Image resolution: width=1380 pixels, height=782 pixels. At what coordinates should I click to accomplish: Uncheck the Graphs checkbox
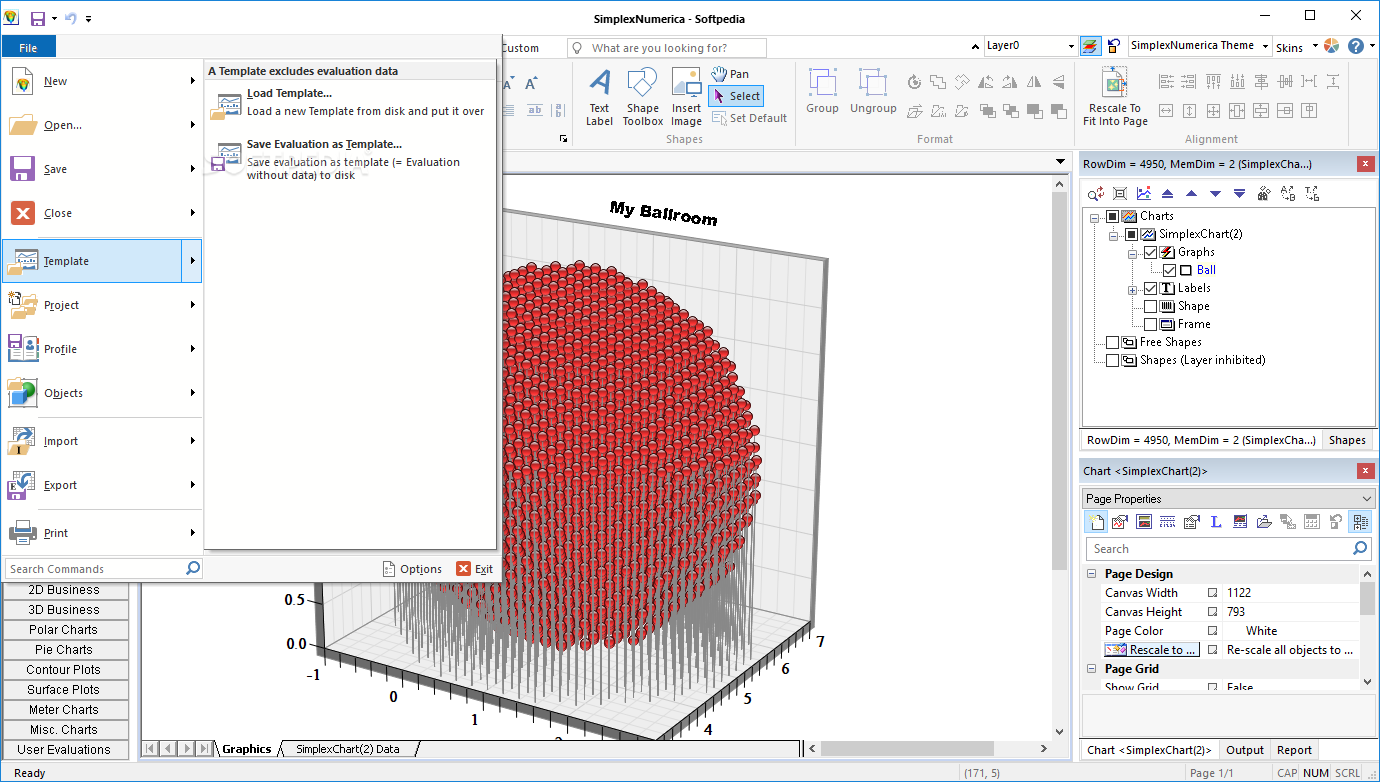1150,252
